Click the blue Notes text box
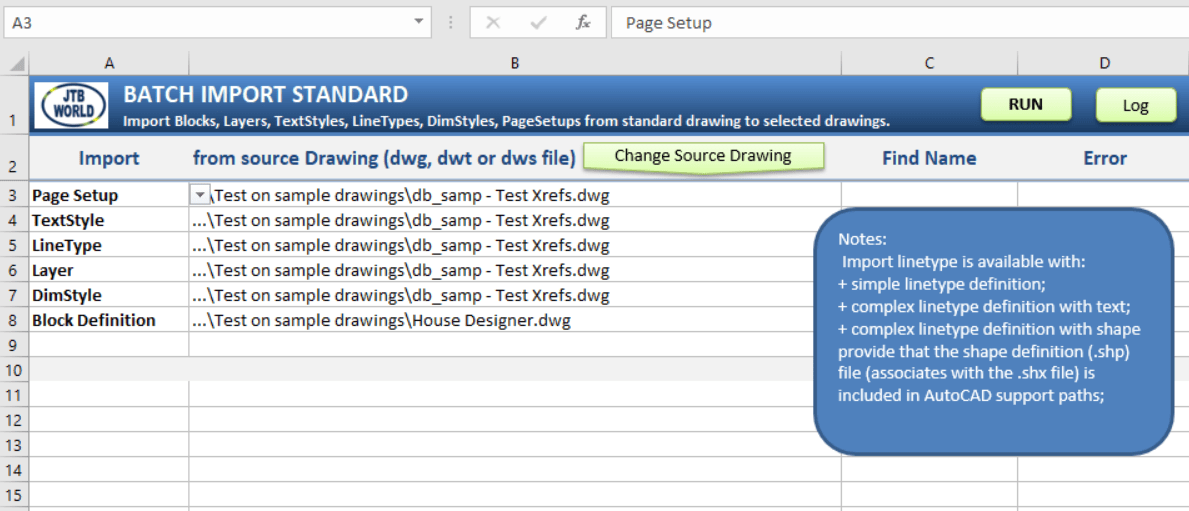Image resolution: width=1189 pixels, height=511 pixels. pos(994,331)
